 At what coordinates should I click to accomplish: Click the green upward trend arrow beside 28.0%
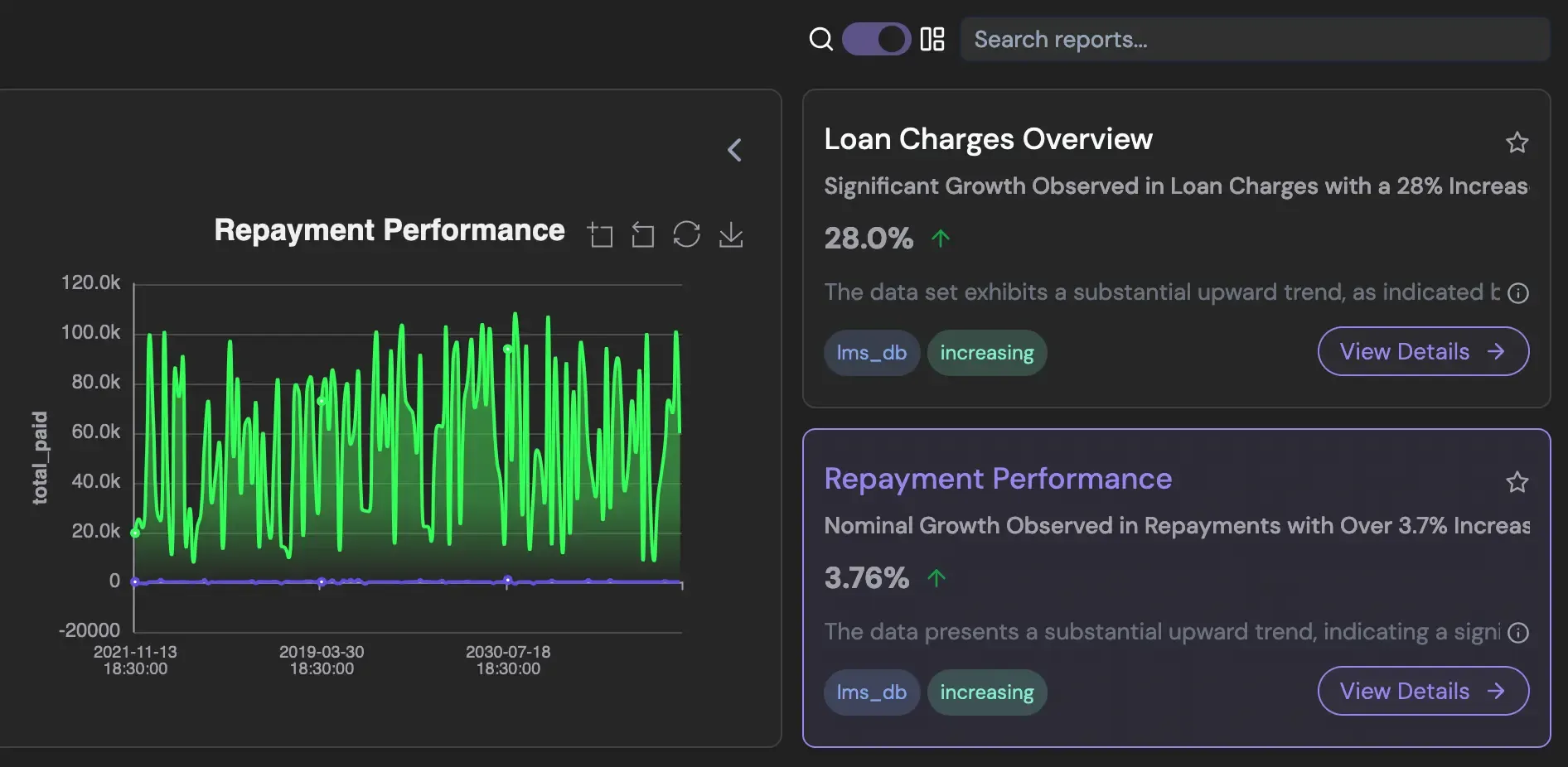pyautogui.click(x=940, y=239)
